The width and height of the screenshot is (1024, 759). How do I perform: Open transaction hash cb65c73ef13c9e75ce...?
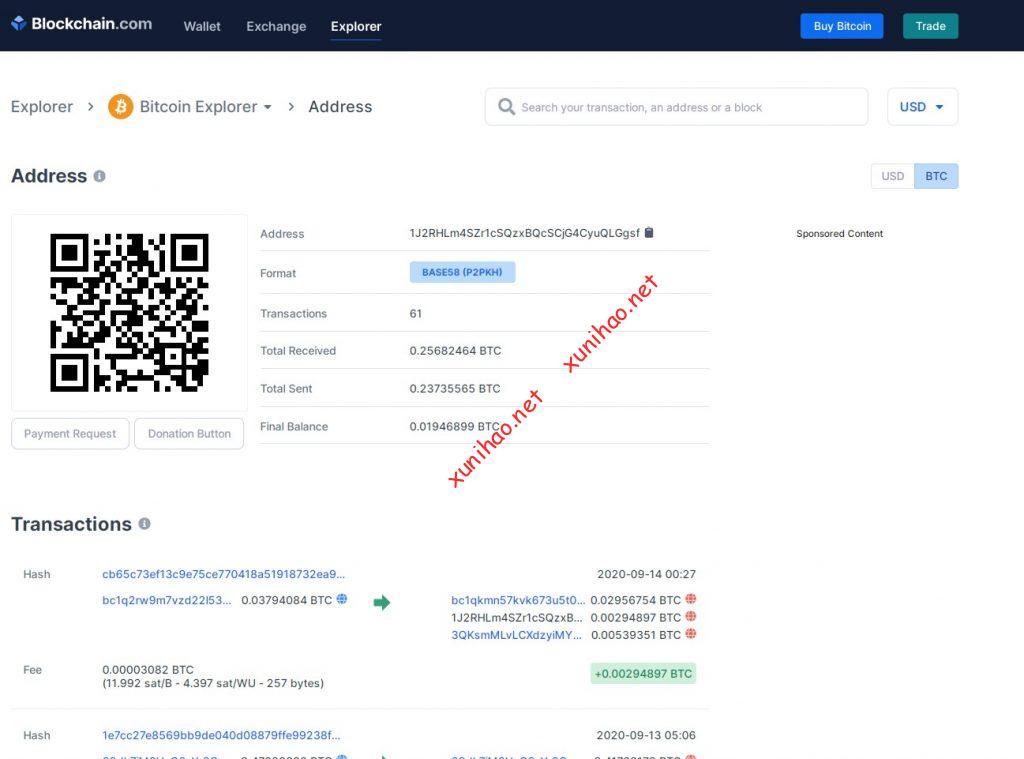click(223, 574)
